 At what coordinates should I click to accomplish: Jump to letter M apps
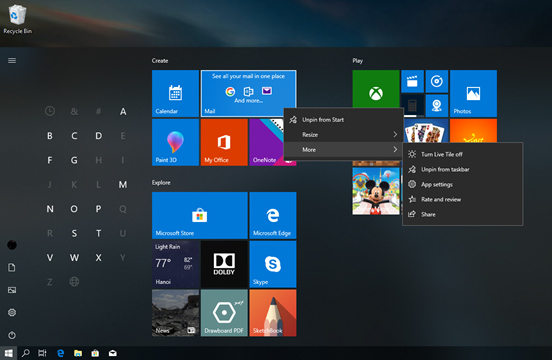click(123, 184)
